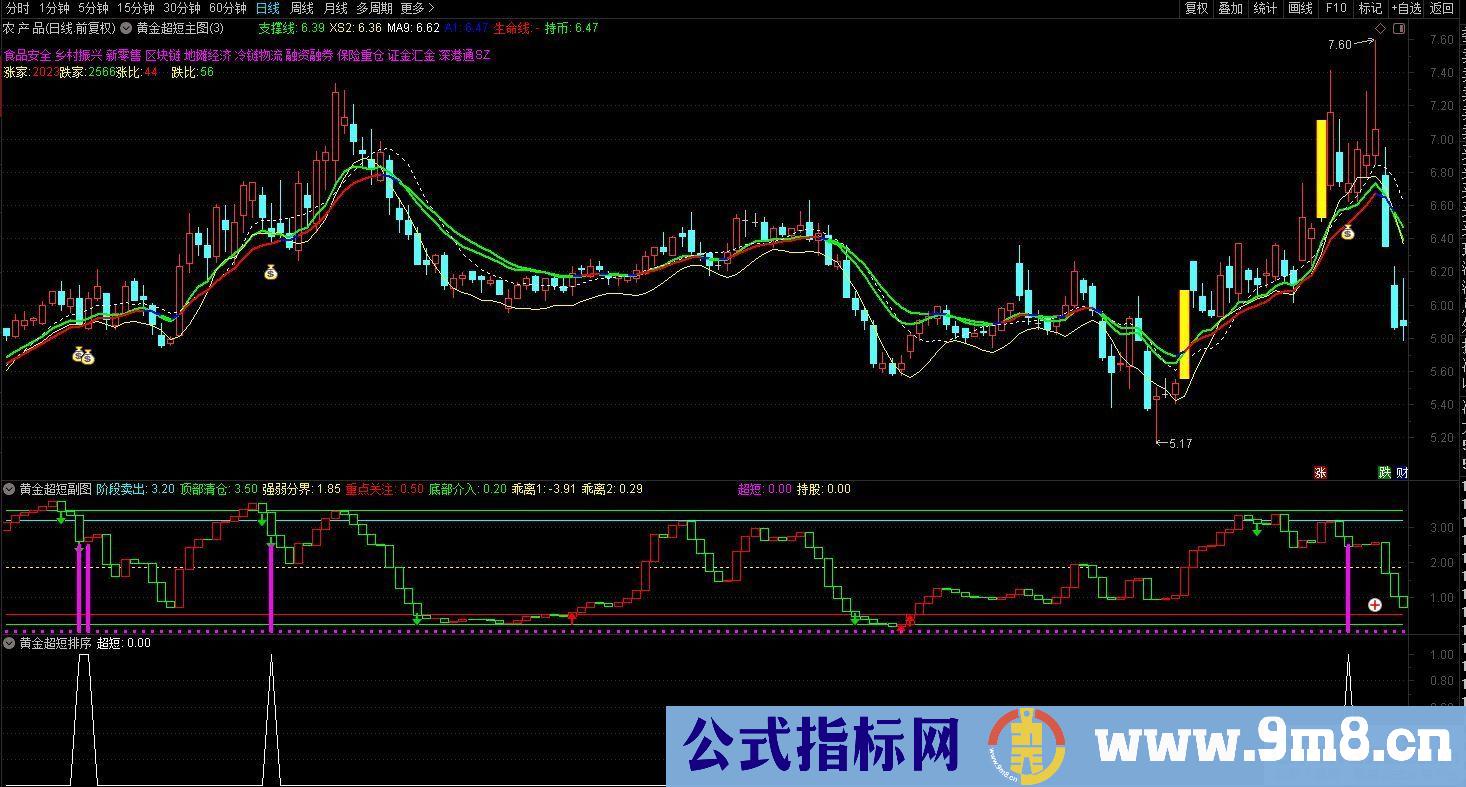1466x787 pixels.
Task: Choose the 30分钟 chart period
Action: [x=182, y=8]
